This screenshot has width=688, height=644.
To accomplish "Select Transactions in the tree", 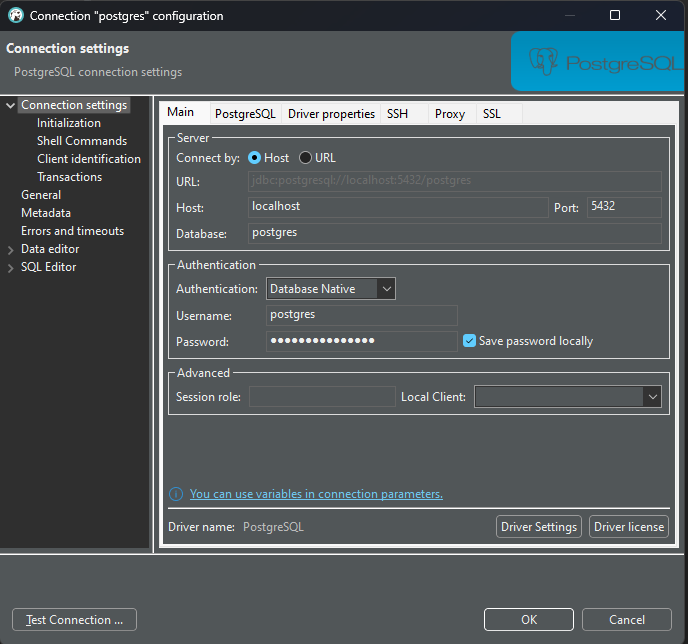I will tap(70, 177).
